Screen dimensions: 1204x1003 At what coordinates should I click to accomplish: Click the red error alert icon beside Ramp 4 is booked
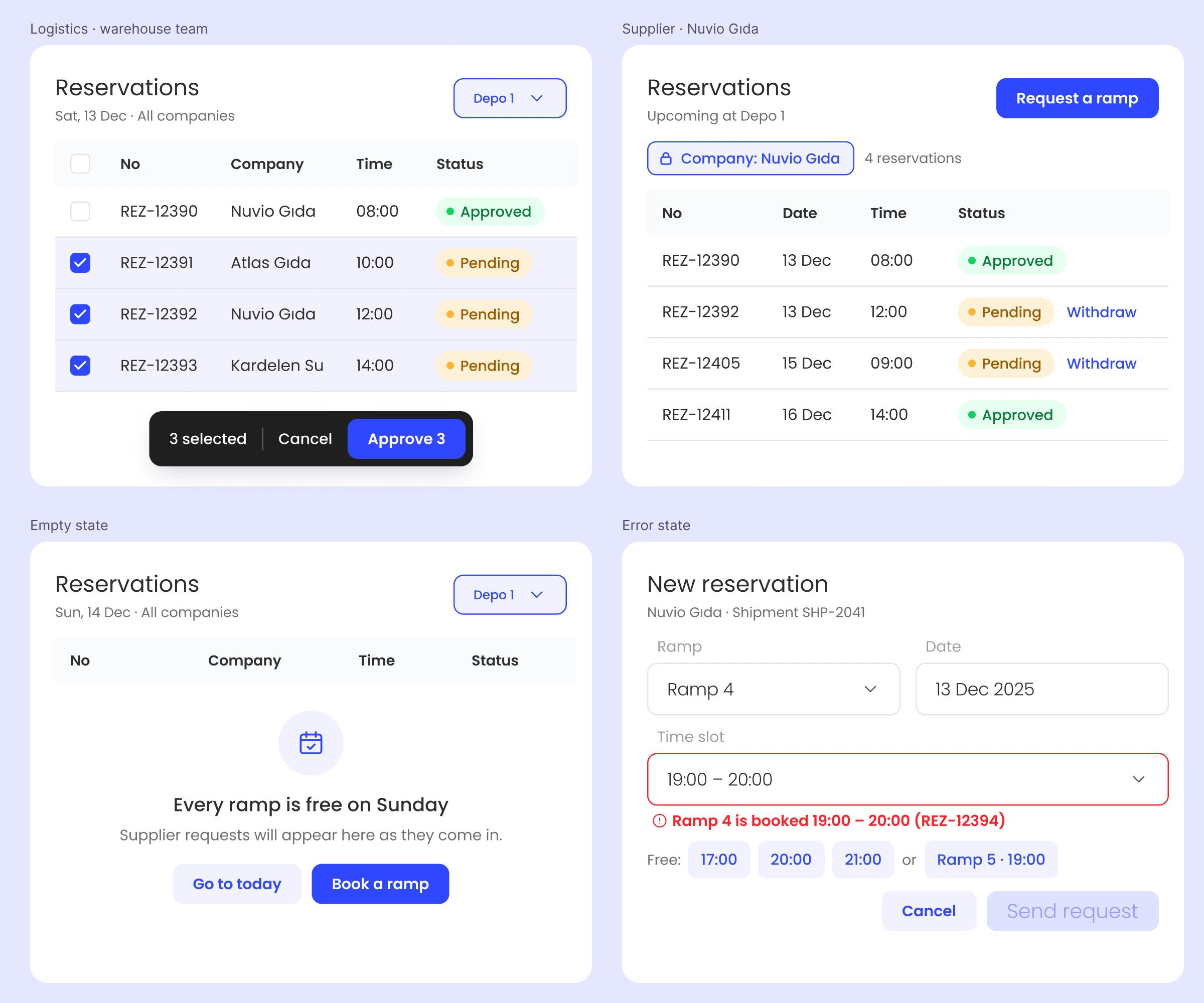coord(659,821)
